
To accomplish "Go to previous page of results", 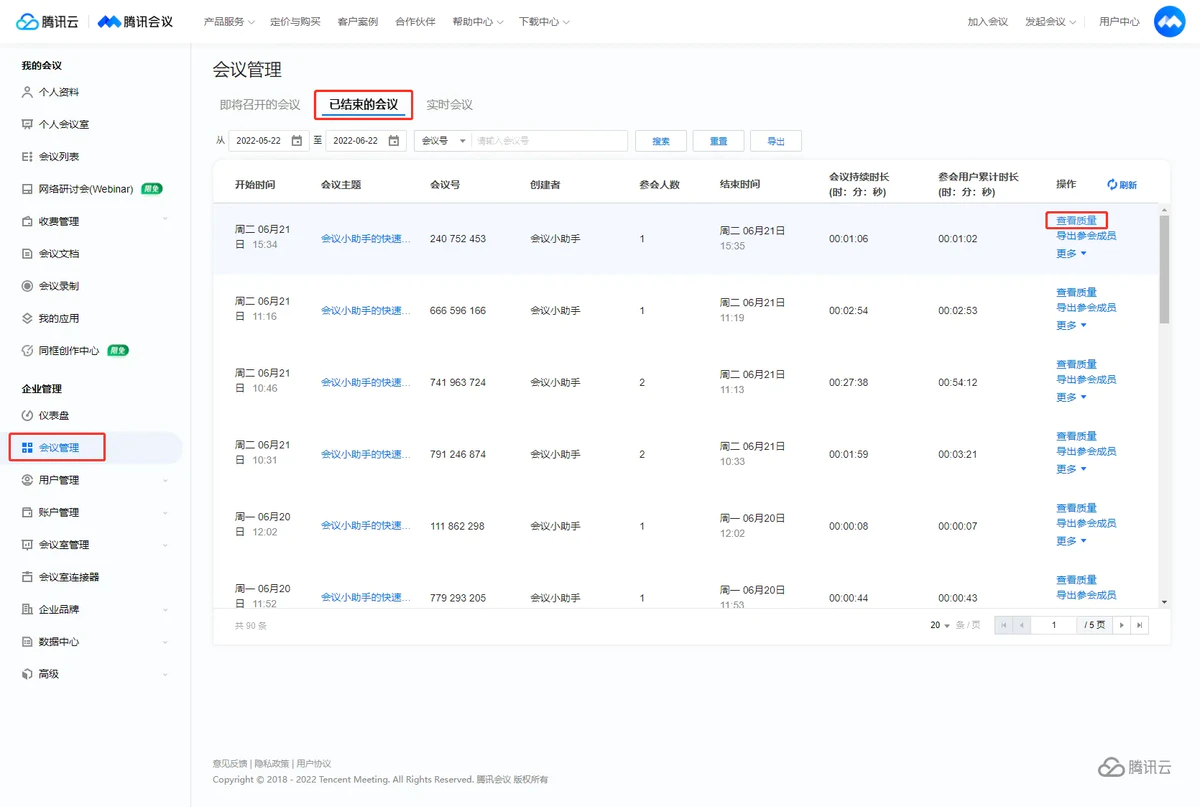I will [1021, 625].
